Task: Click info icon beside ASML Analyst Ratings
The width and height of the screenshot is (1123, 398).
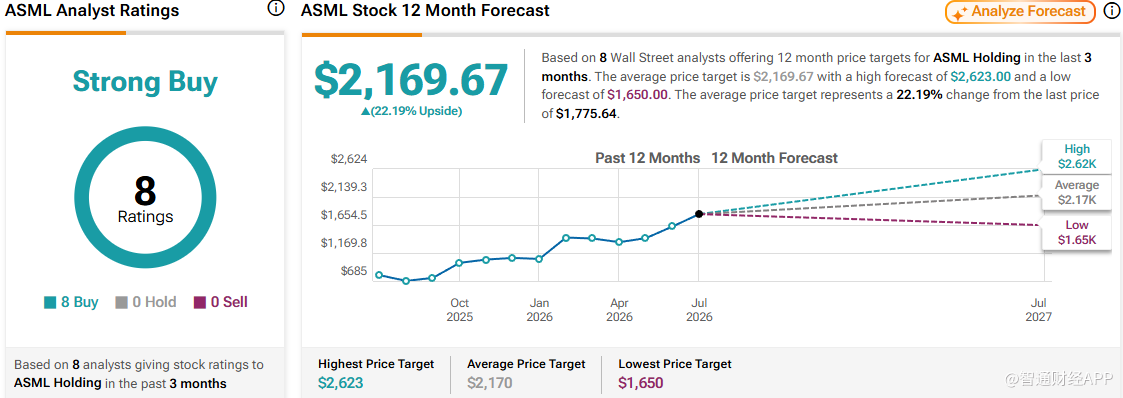Action: (x=275, y=9)
